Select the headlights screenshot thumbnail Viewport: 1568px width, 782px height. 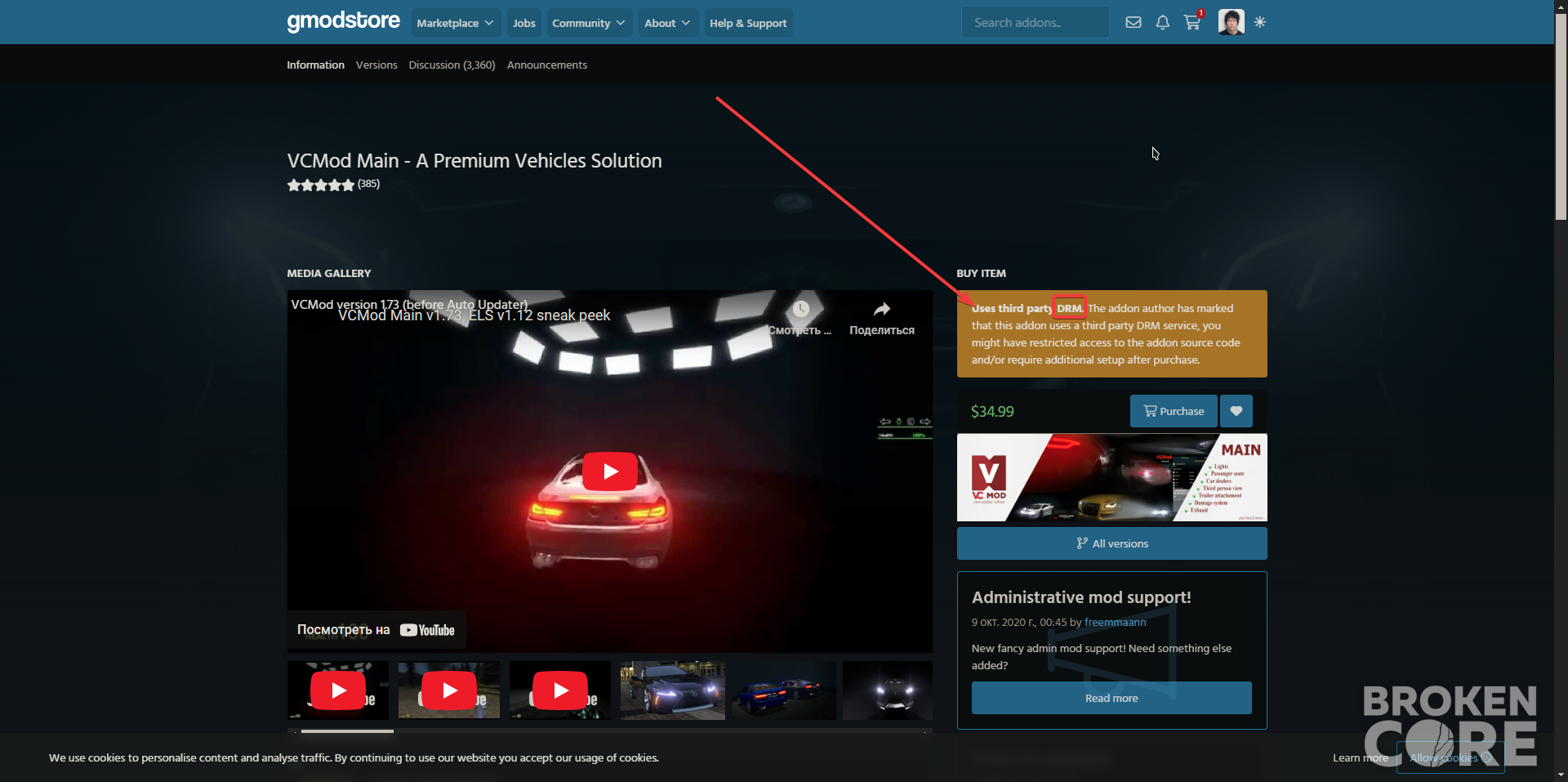click(888, 690)
